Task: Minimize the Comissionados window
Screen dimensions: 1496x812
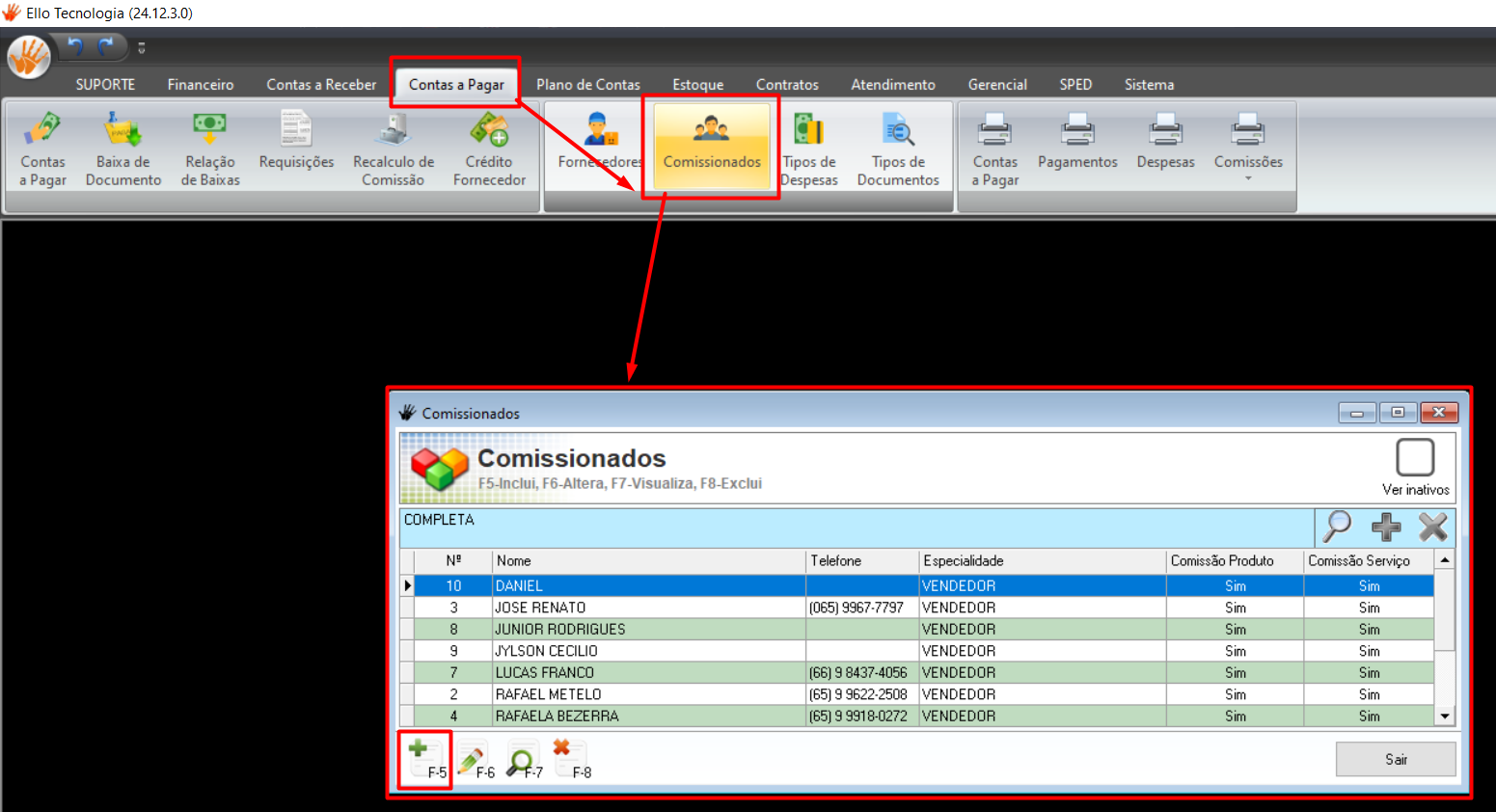Action: pos(1357,413)
